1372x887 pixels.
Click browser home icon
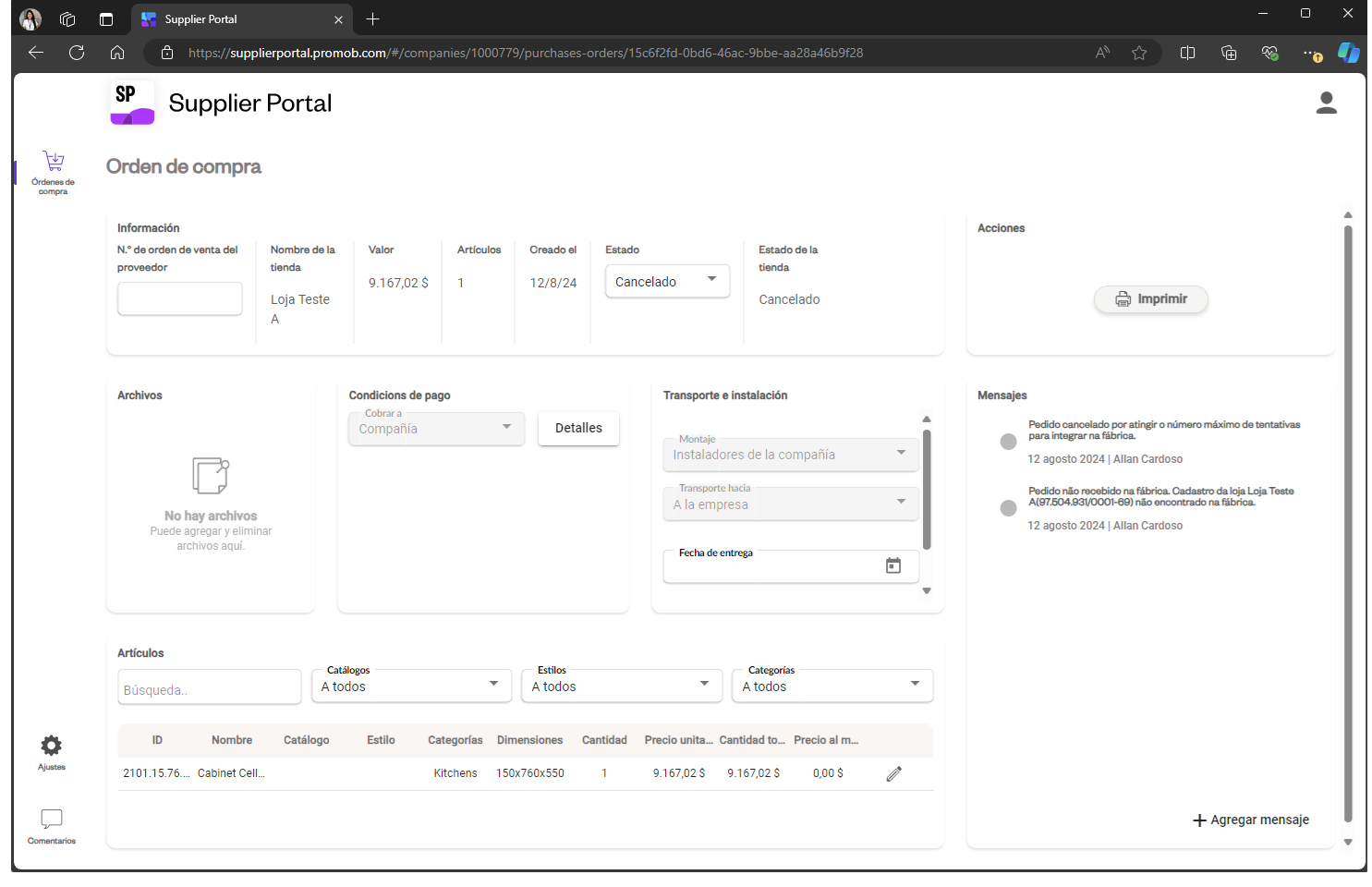(117, 53)
